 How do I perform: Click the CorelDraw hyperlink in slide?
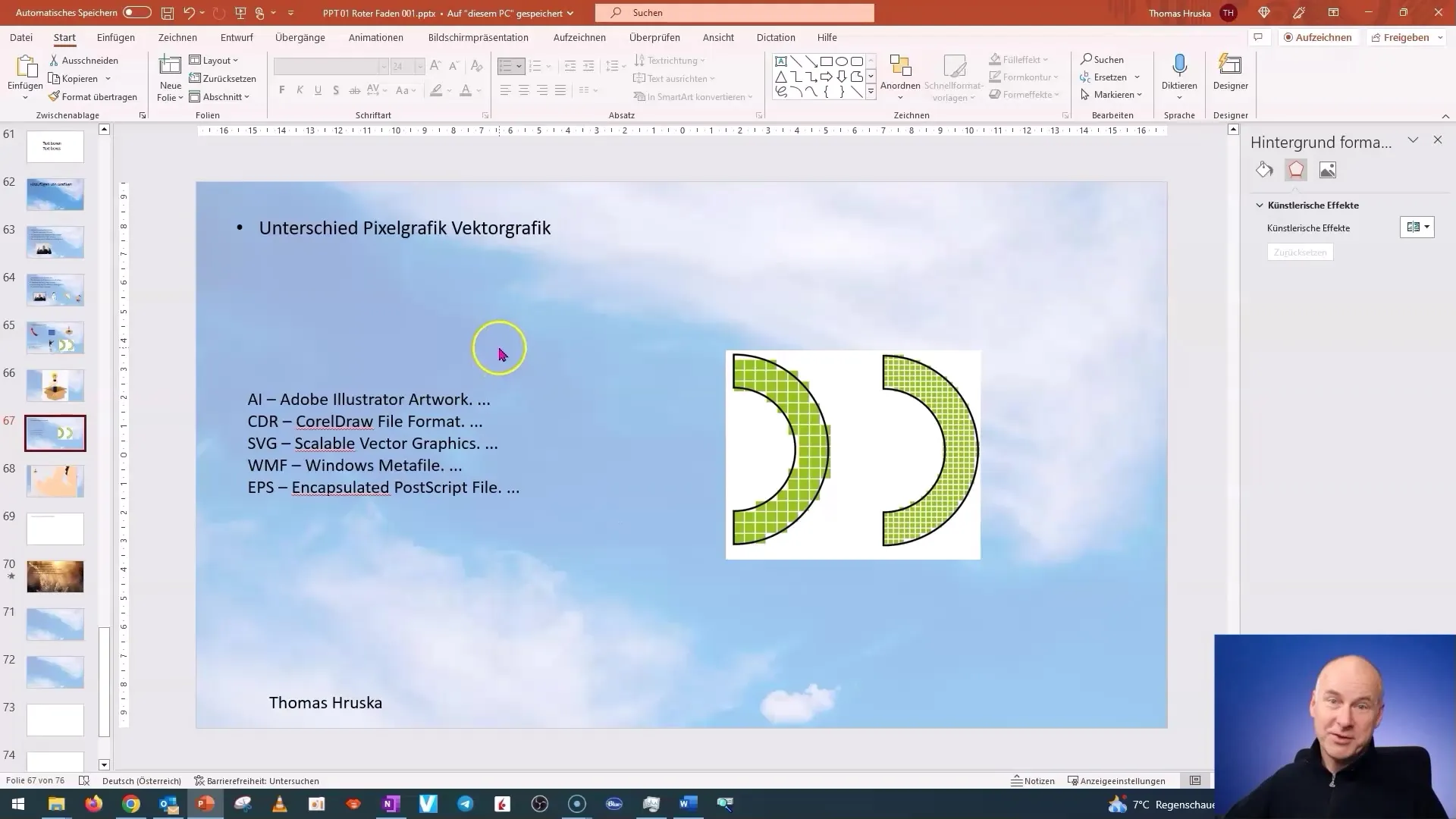click(x=334, y=421)
